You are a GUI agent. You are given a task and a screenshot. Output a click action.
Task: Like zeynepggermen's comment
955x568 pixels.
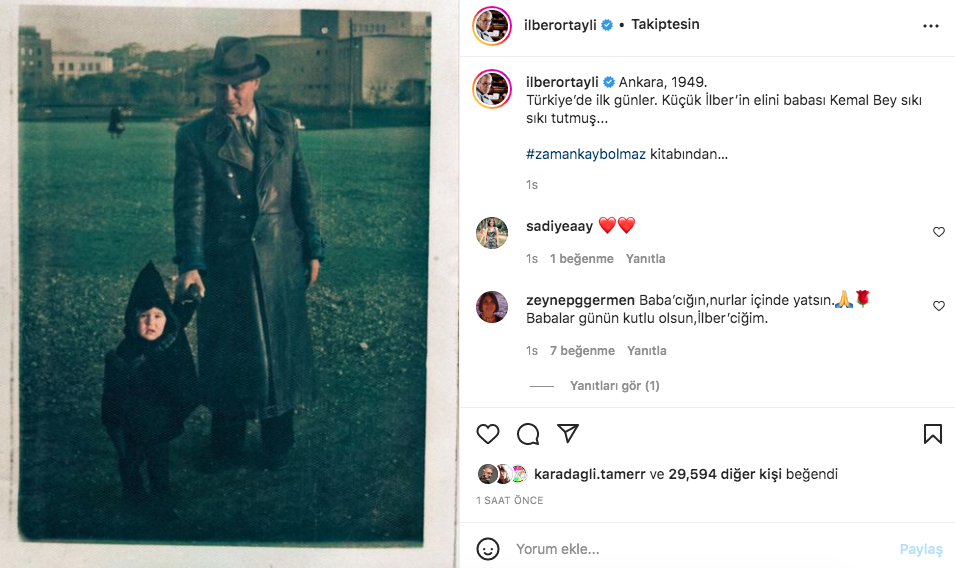tap(938, 306)
